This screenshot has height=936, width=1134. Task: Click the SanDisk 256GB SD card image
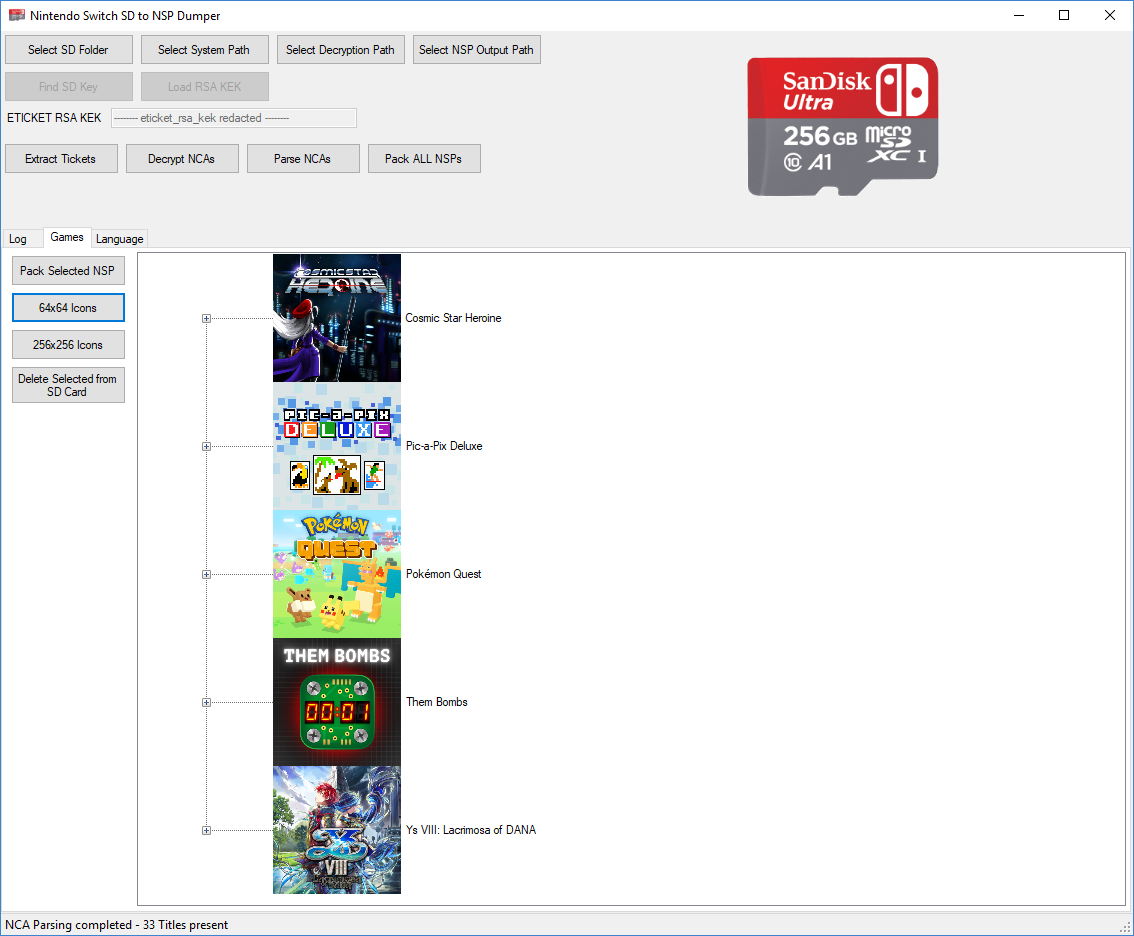coord(842,126)
